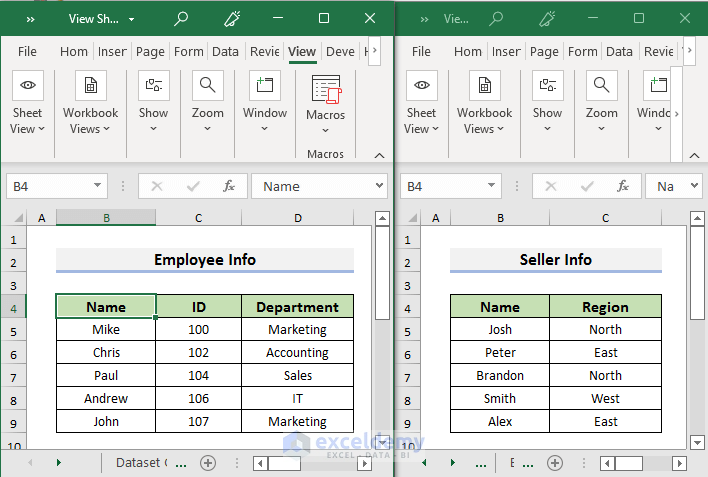
Task: Switch to Data tab in right window
Action: coord(619,51)
